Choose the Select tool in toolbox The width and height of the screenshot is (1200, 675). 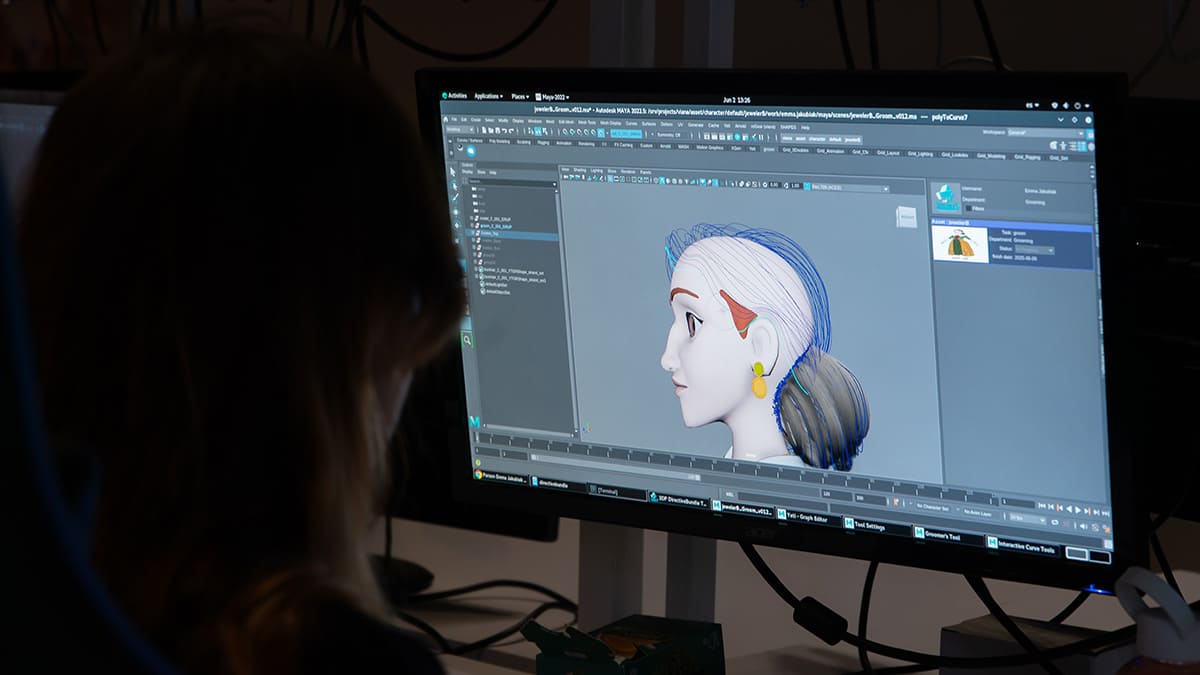point(453,172)
